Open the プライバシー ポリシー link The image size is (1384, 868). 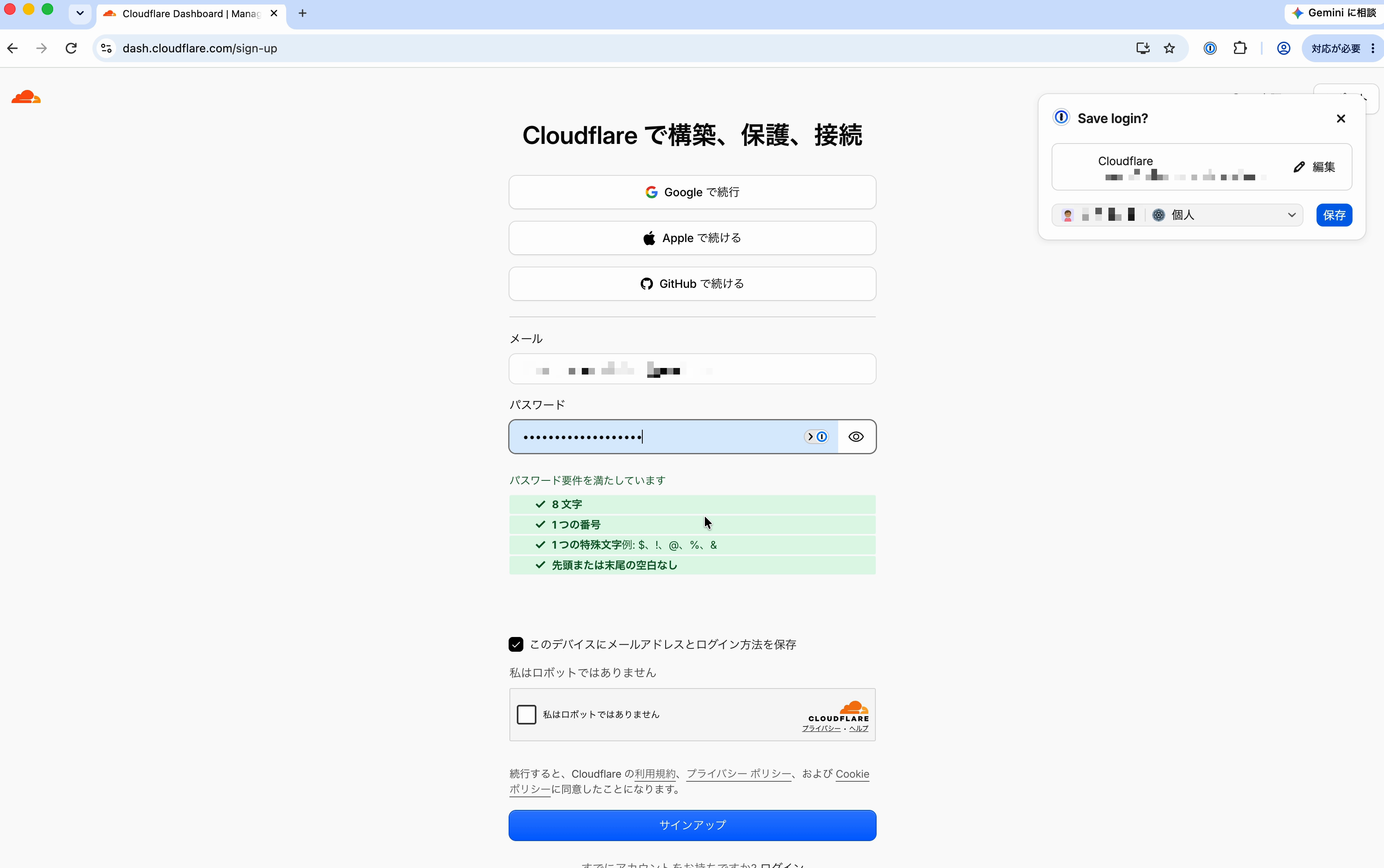[739, 774]
